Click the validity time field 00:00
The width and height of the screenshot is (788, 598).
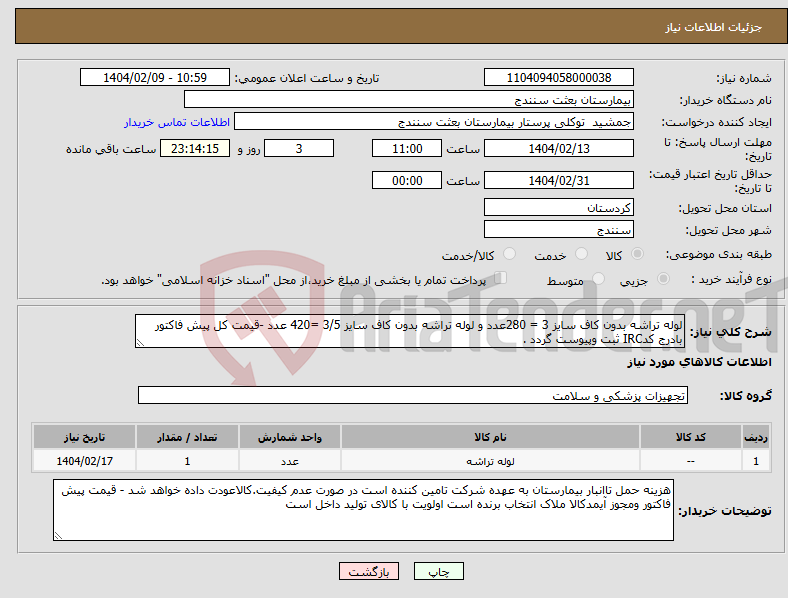(407, 180)
